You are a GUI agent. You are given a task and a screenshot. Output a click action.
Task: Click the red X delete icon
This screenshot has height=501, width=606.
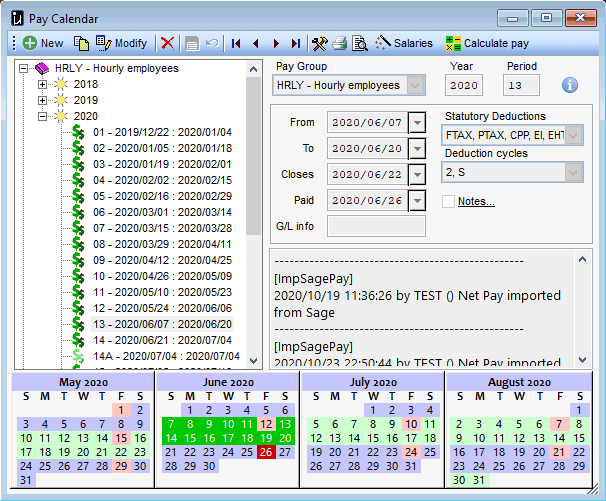pos(167,44)
